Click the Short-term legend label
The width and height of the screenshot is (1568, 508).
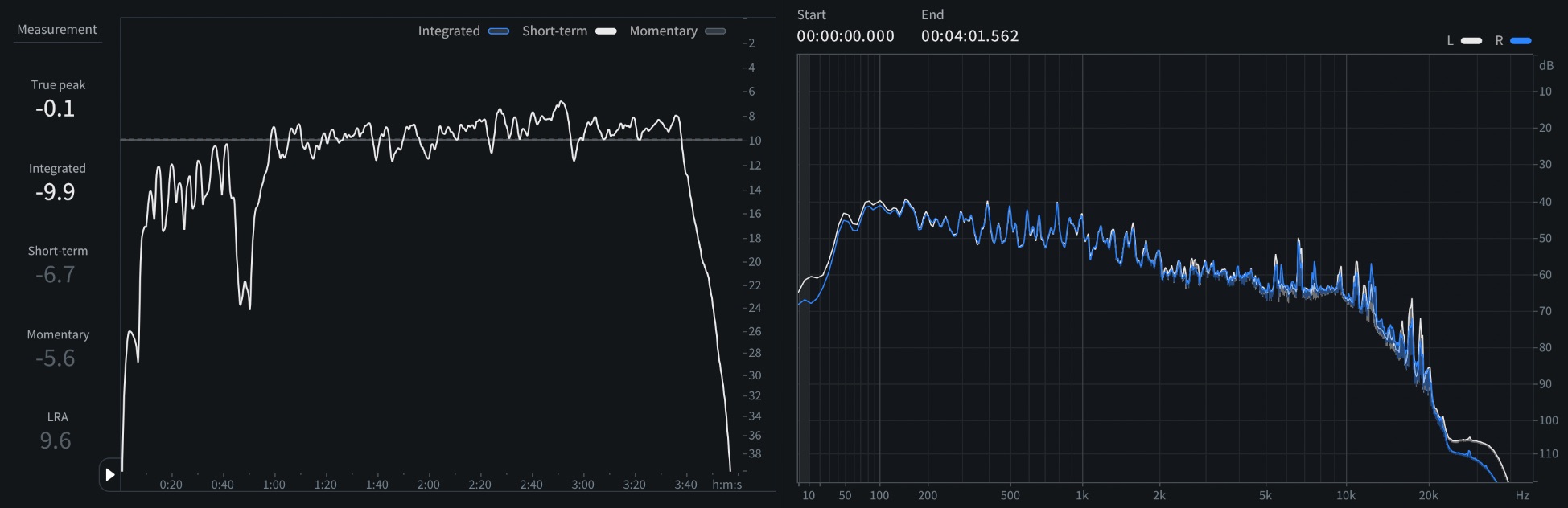coord(555,31)
